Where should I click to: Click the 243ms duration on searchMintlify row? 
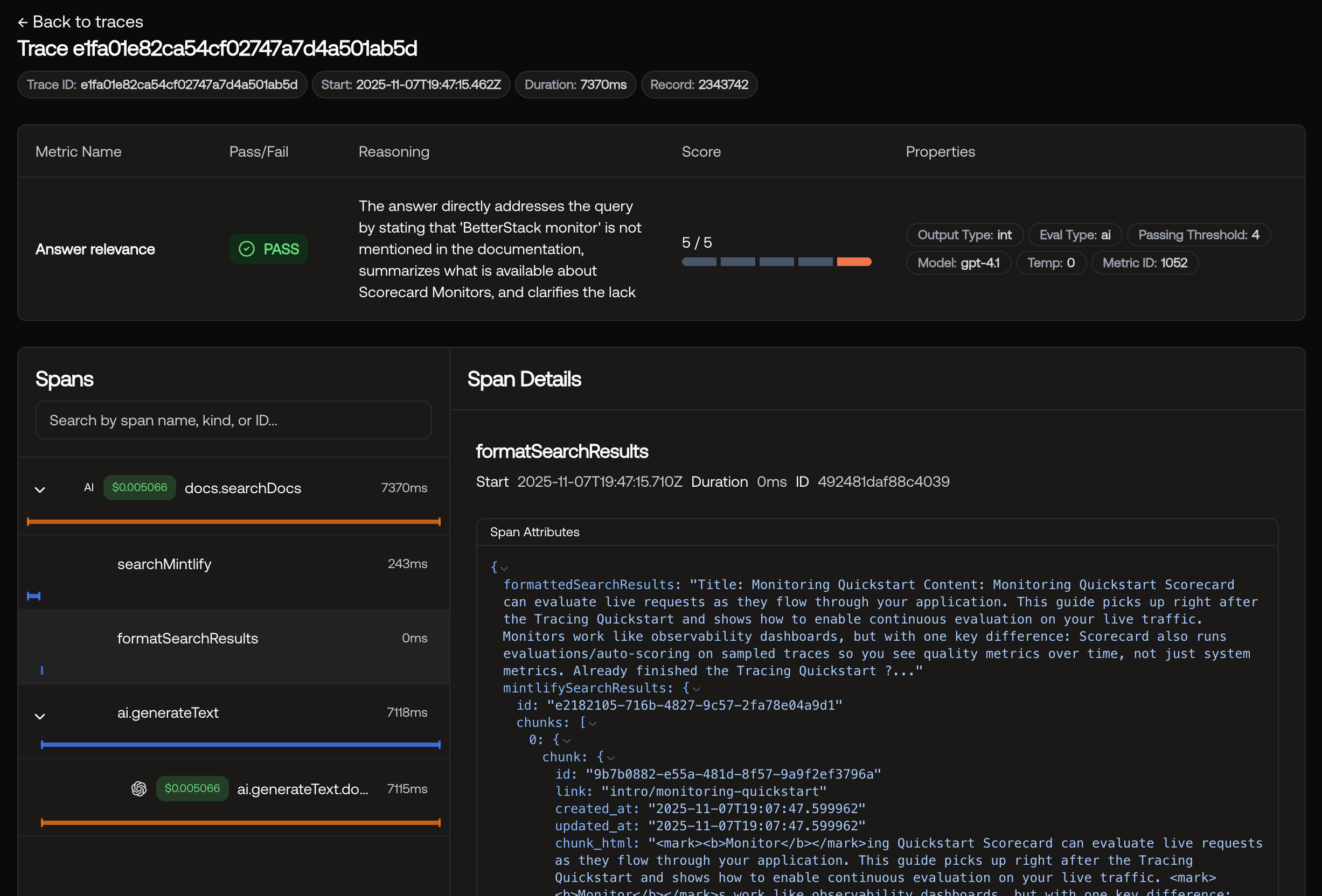point(407,564)
